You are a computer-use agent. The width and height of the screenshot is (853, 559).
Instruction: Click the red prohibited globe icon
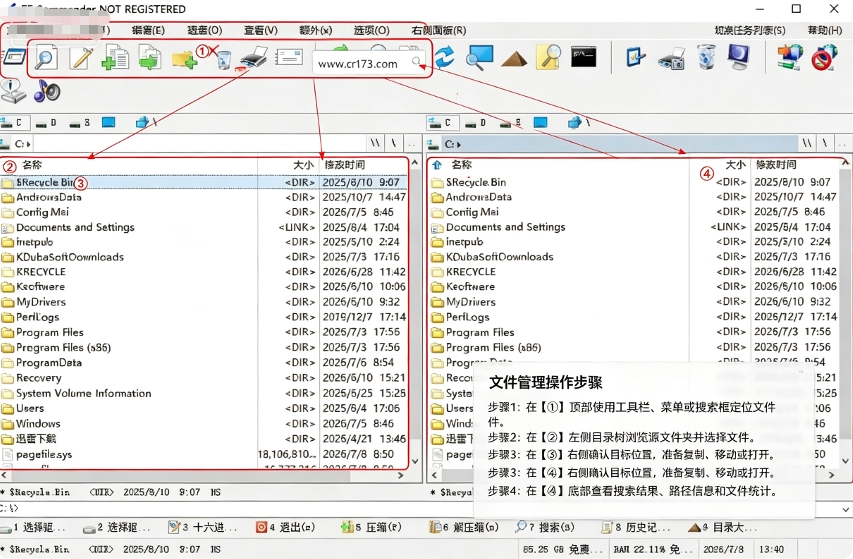pos(825,58)
